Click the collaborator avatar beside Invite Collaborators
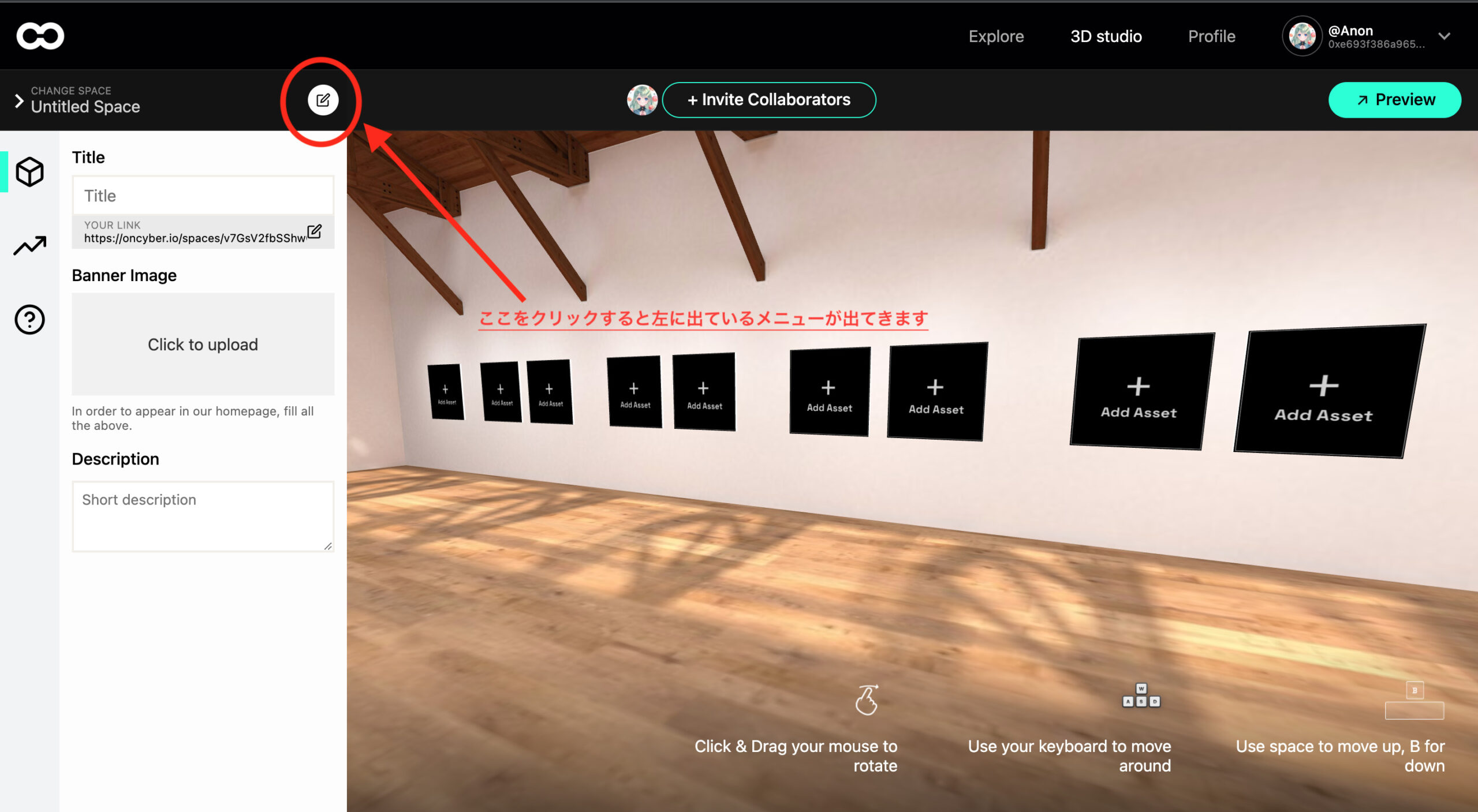1478x812 pixels. [642, 100]
